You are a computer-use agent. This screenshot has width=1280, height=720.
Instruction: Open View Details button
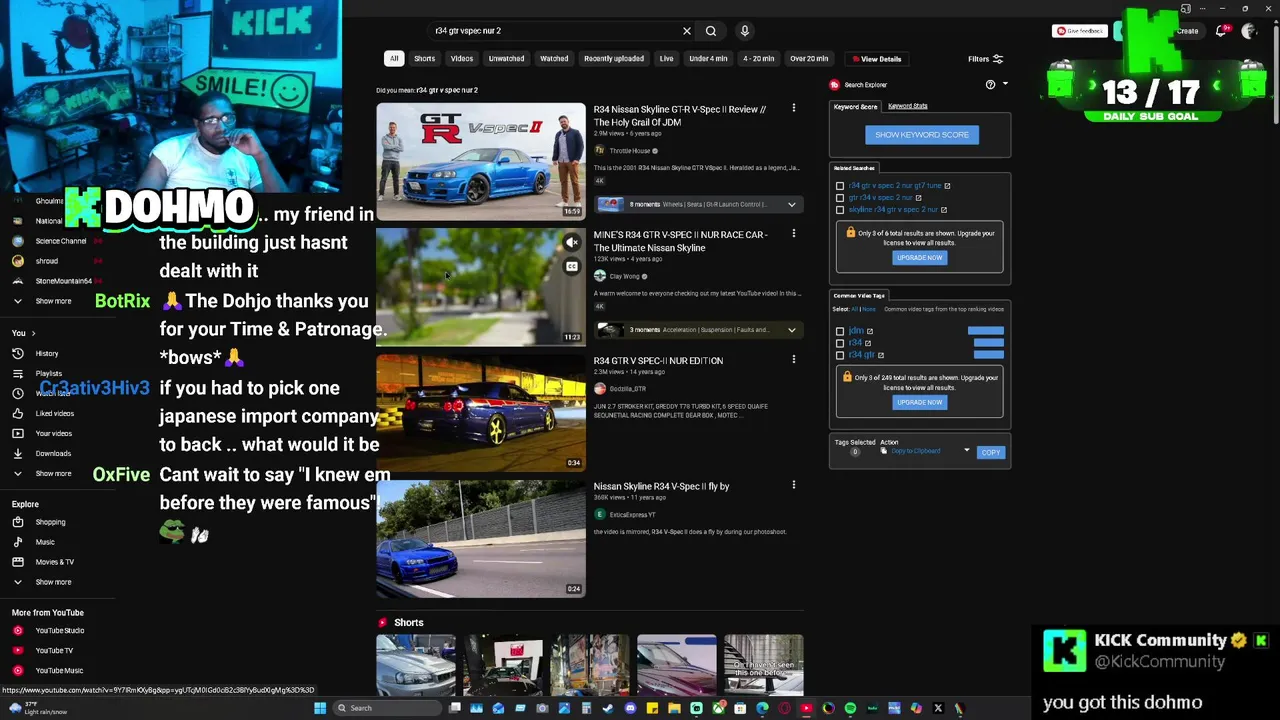(877, 59)
